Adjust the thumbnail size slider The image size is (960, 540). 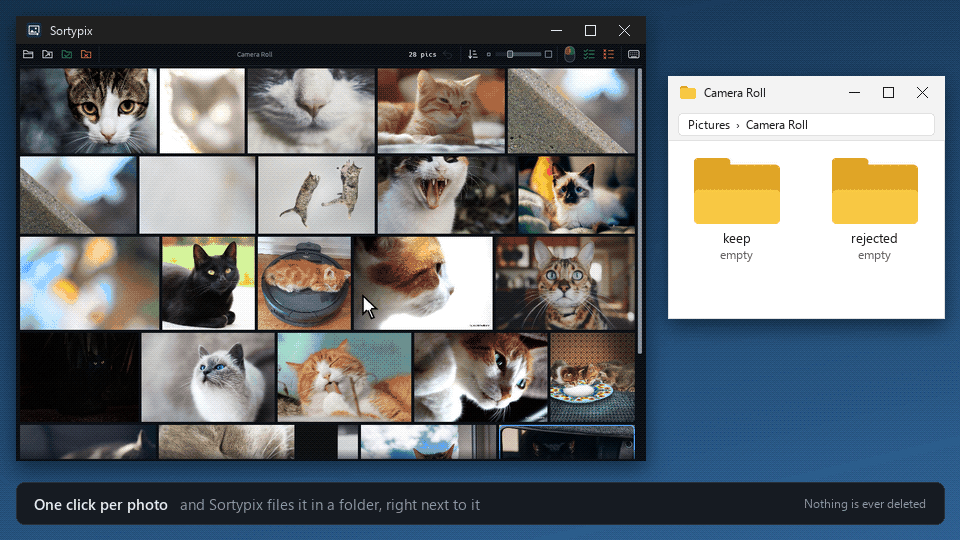click(518, 54)
